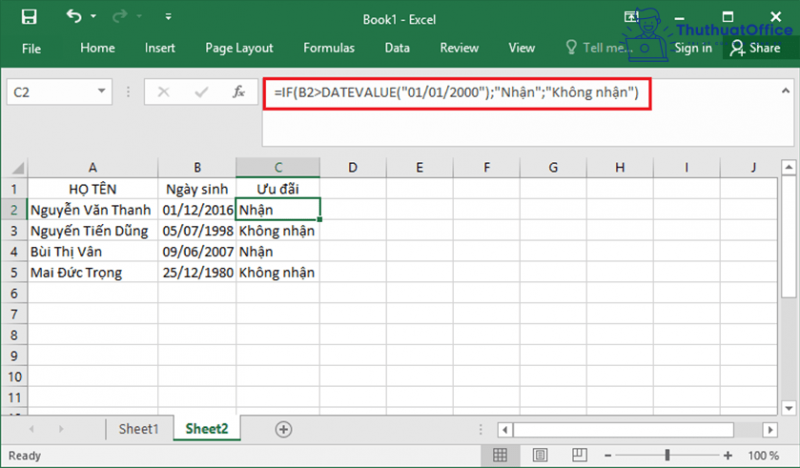Select column G header
Viewport: 800px width, 468px height.
[x=553, y=167]
